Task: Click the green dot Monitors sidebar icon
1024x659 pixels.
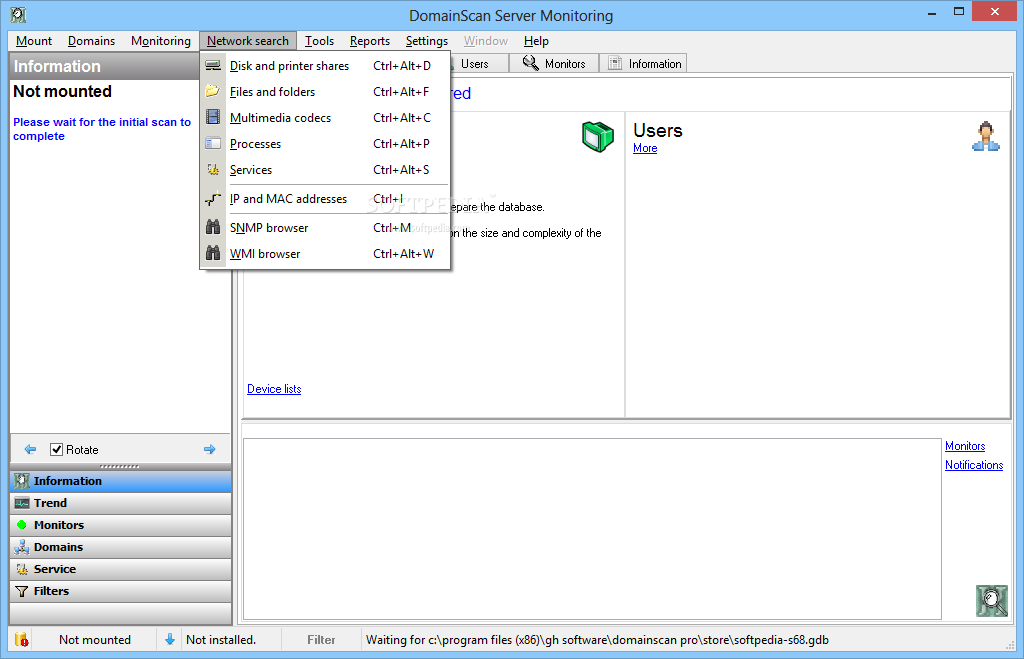Action: [x=22, y=524]
